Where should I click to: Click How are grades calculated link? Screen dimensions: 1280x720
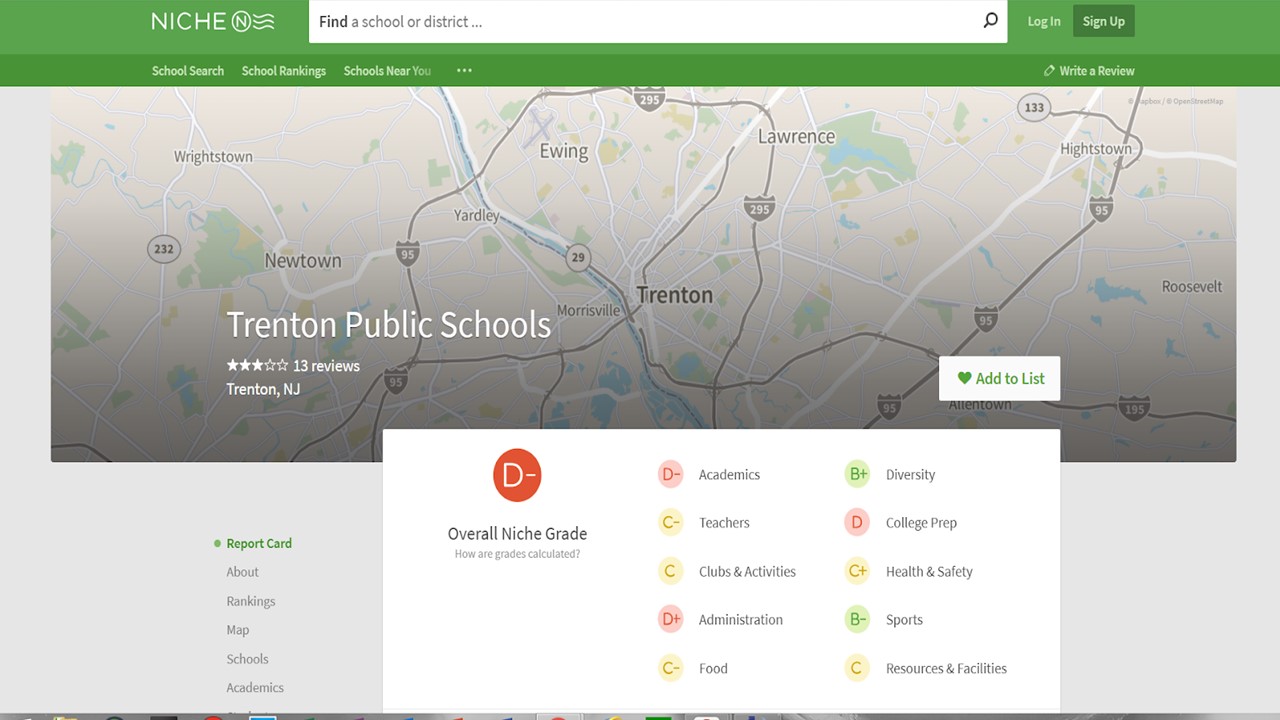tap(517, 554)
